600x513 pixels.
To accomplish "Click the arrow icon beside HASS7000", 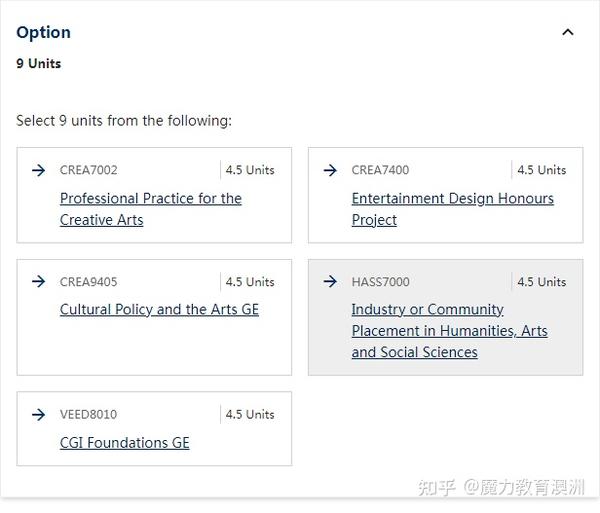I will [330, 282].
